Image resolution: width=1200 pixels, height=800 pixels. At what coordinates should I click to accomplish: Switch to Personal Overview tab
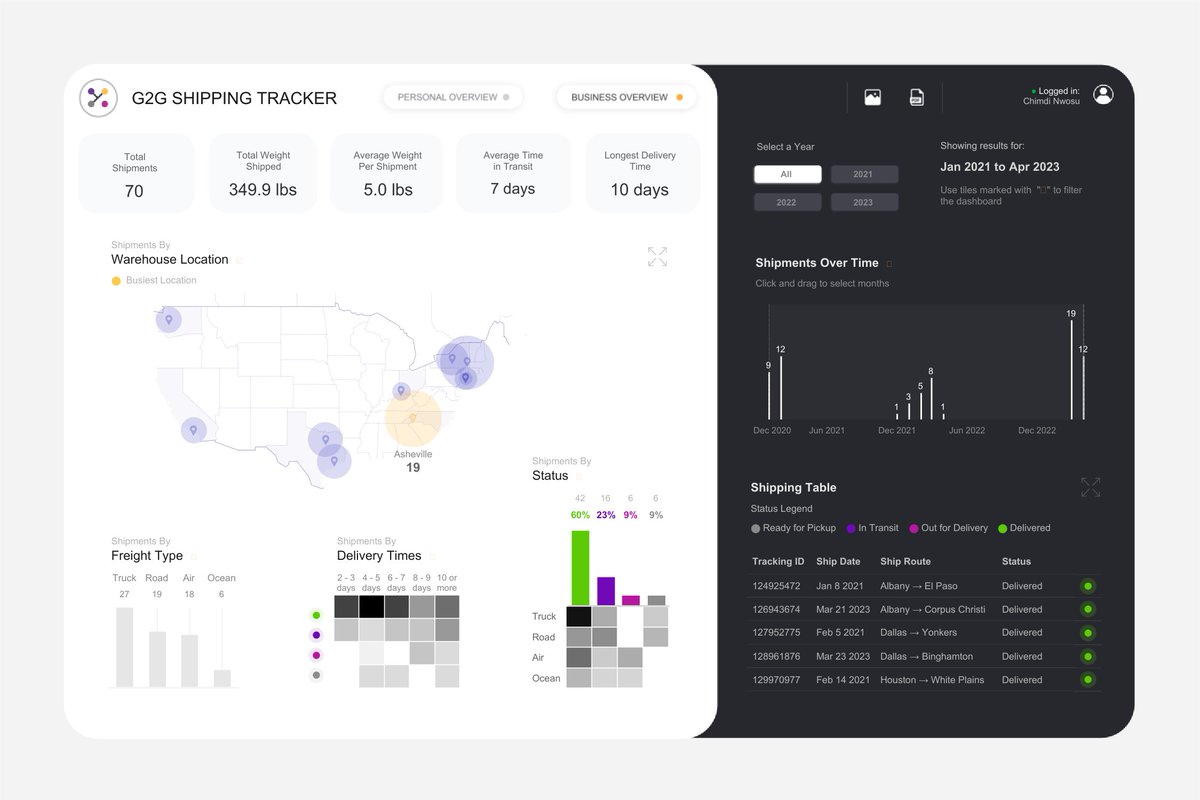click(x=453, y=97)
